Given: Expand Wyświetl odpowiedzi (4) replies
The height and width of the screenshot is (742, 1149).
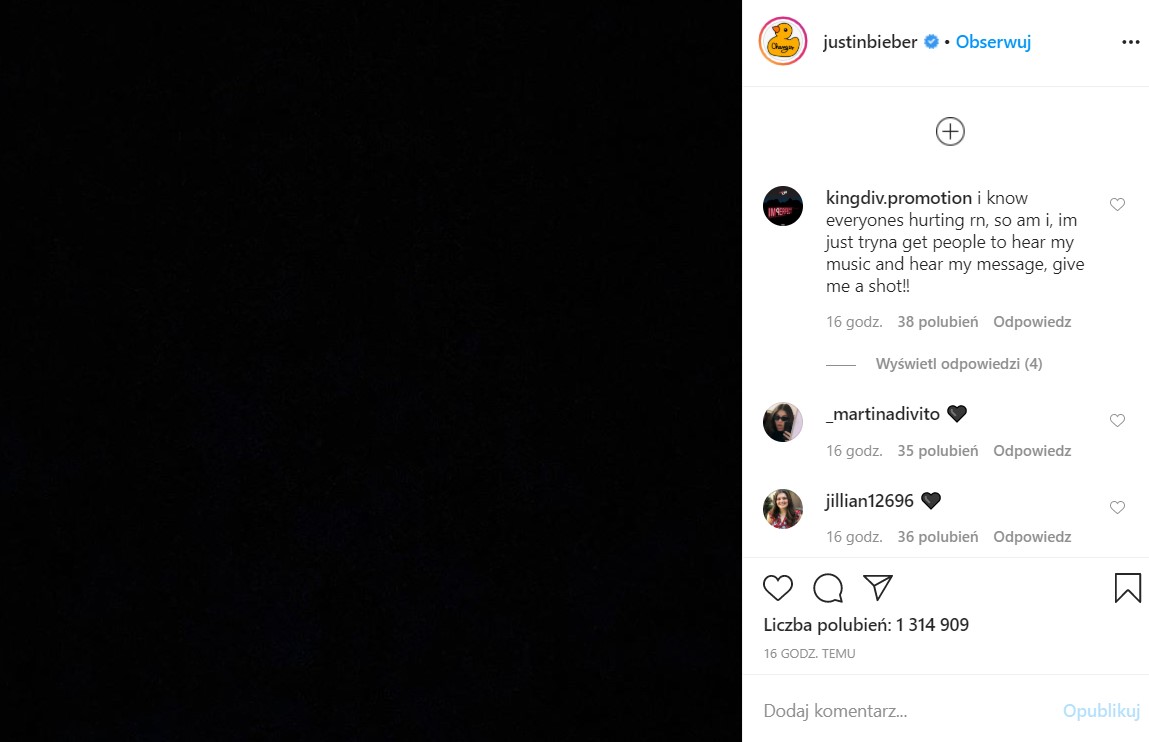Looking at the screenshot, I should coord(958,364).
